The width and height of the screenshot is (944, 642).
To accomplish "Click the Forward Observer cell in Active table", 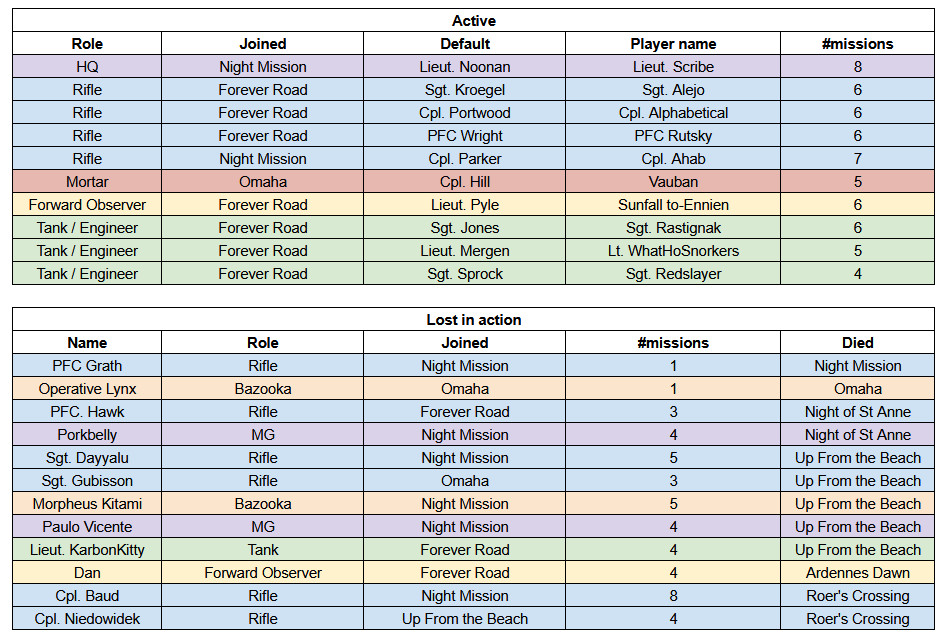I will click(x=87, y=204).
